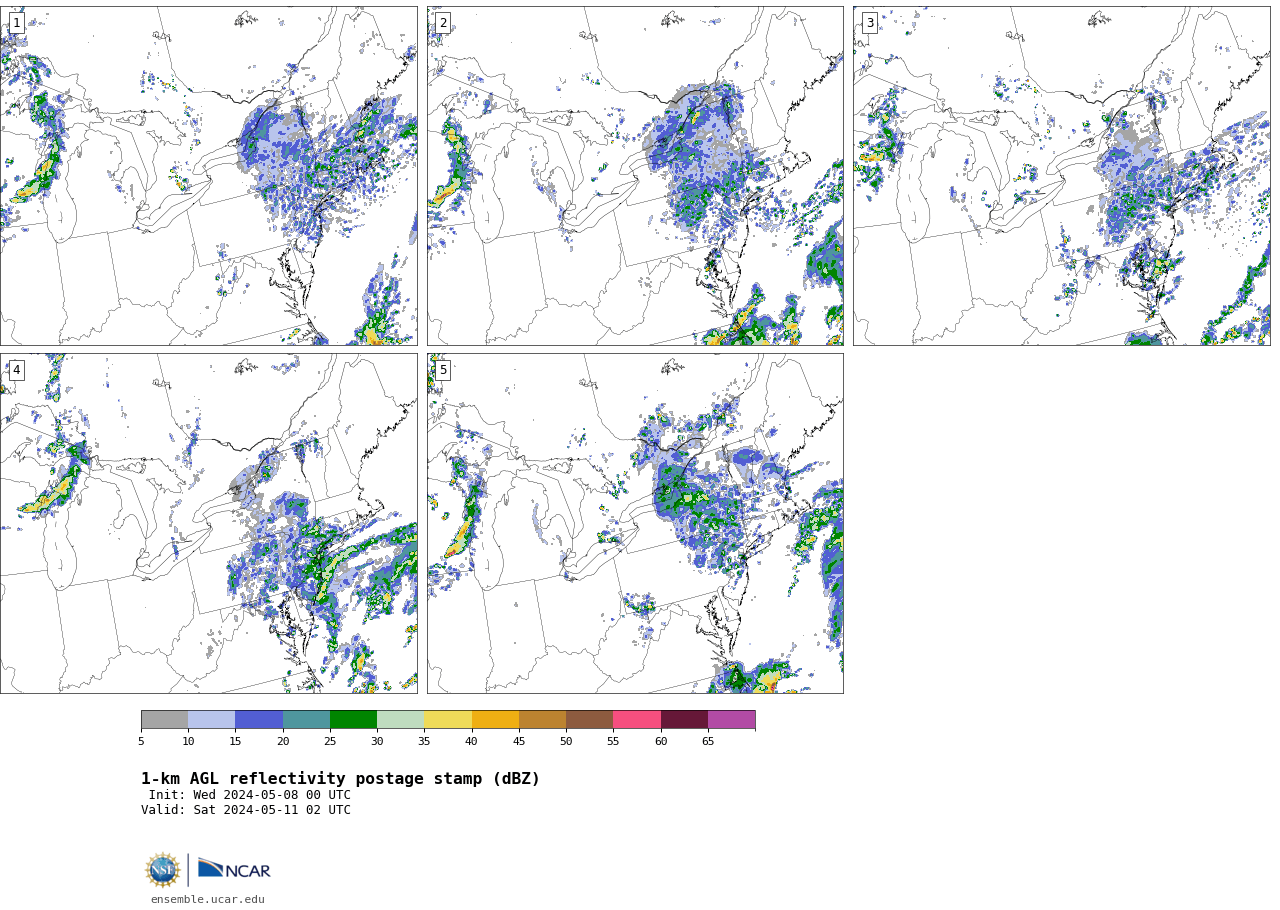1280x910 pixels.
Task: Select the orange 40-45 dBZ swatch
Action: [495, 720]
